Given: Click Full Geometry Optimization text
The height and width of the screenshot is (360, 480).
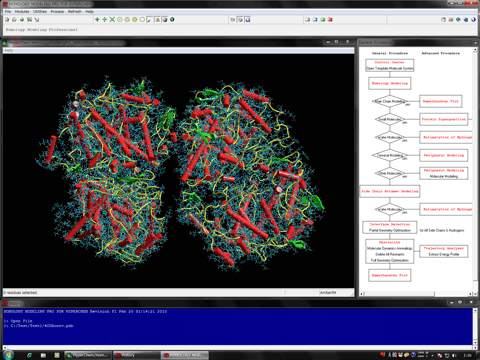Looking at the screenshot, I should coord(390,260).
